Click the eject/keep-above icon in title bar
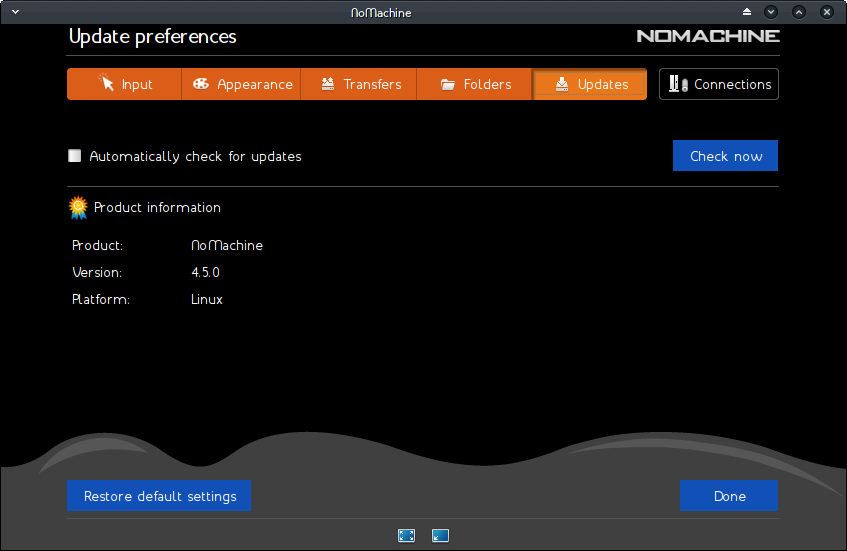The width and height of the screenshot is (847, 551). (x=747, y=12)
